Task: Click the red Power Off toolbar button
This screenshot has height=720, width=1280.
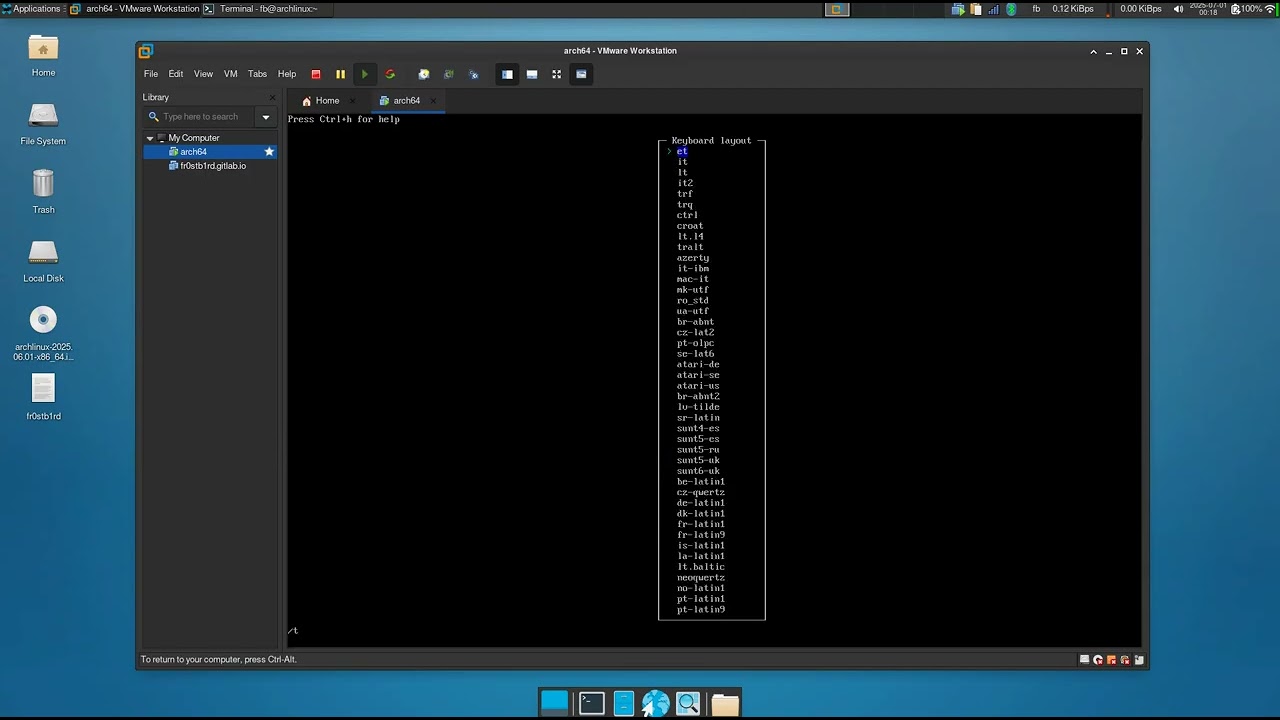Action: click(x=316, y=74)
